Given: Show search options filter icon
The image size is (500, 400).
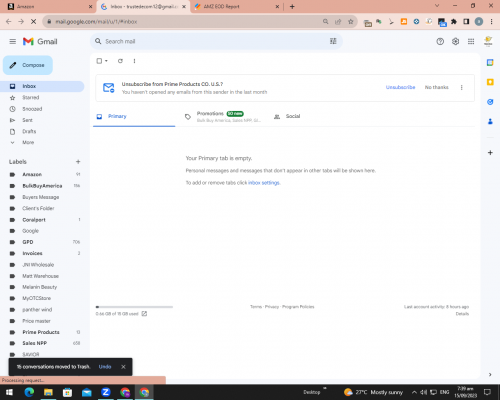Looking at the screenshot, I should click(x=333, y=41).
